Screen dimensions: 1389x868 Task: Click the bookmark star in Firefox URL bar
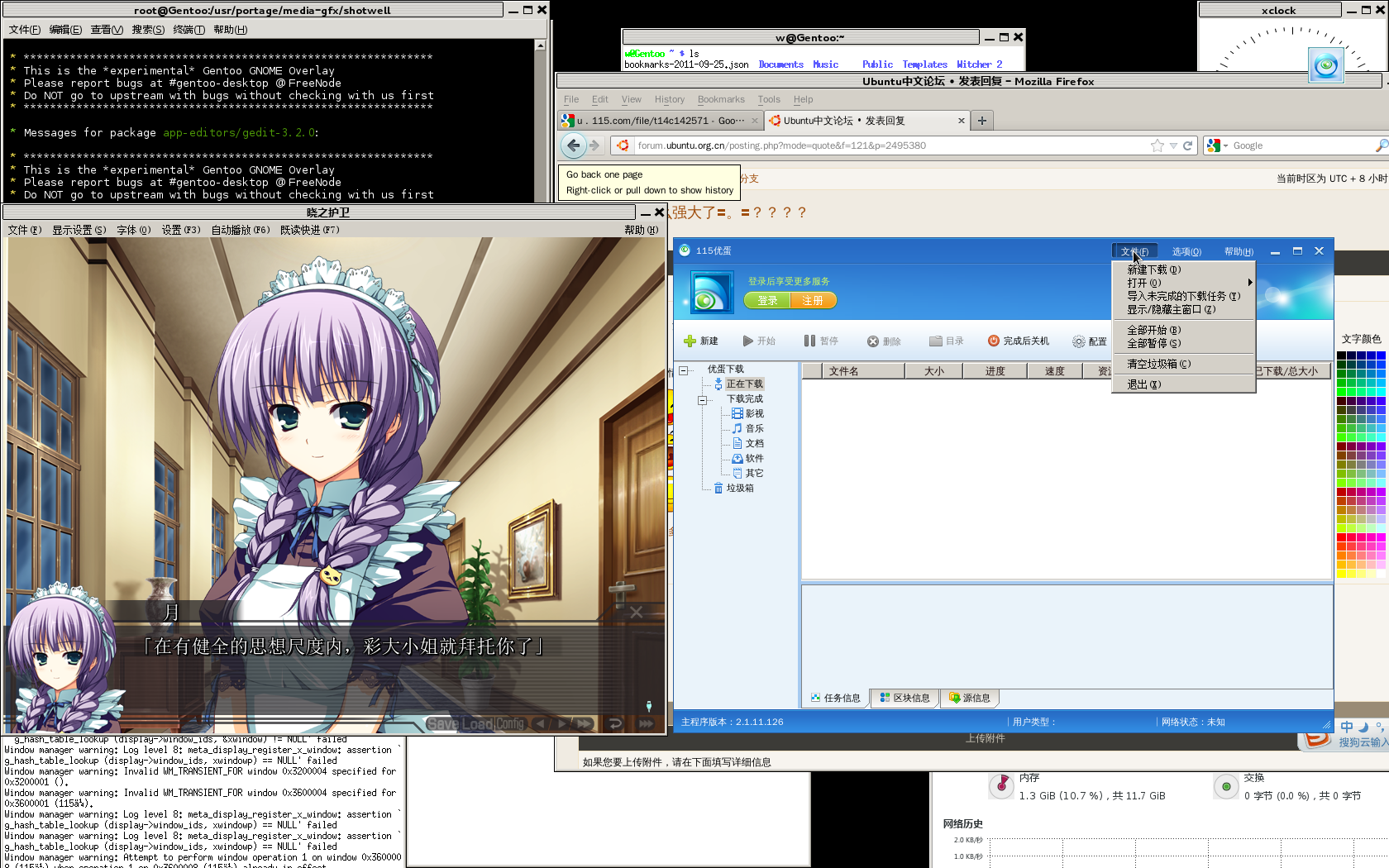1157,145
